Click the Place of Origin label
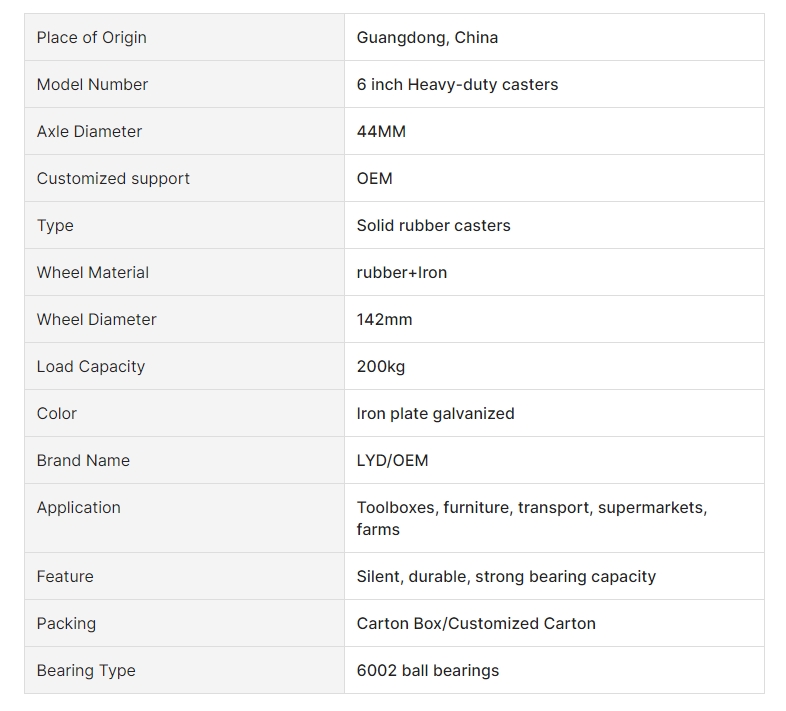The height and width of the screenshot is (711, 786). 92,38
